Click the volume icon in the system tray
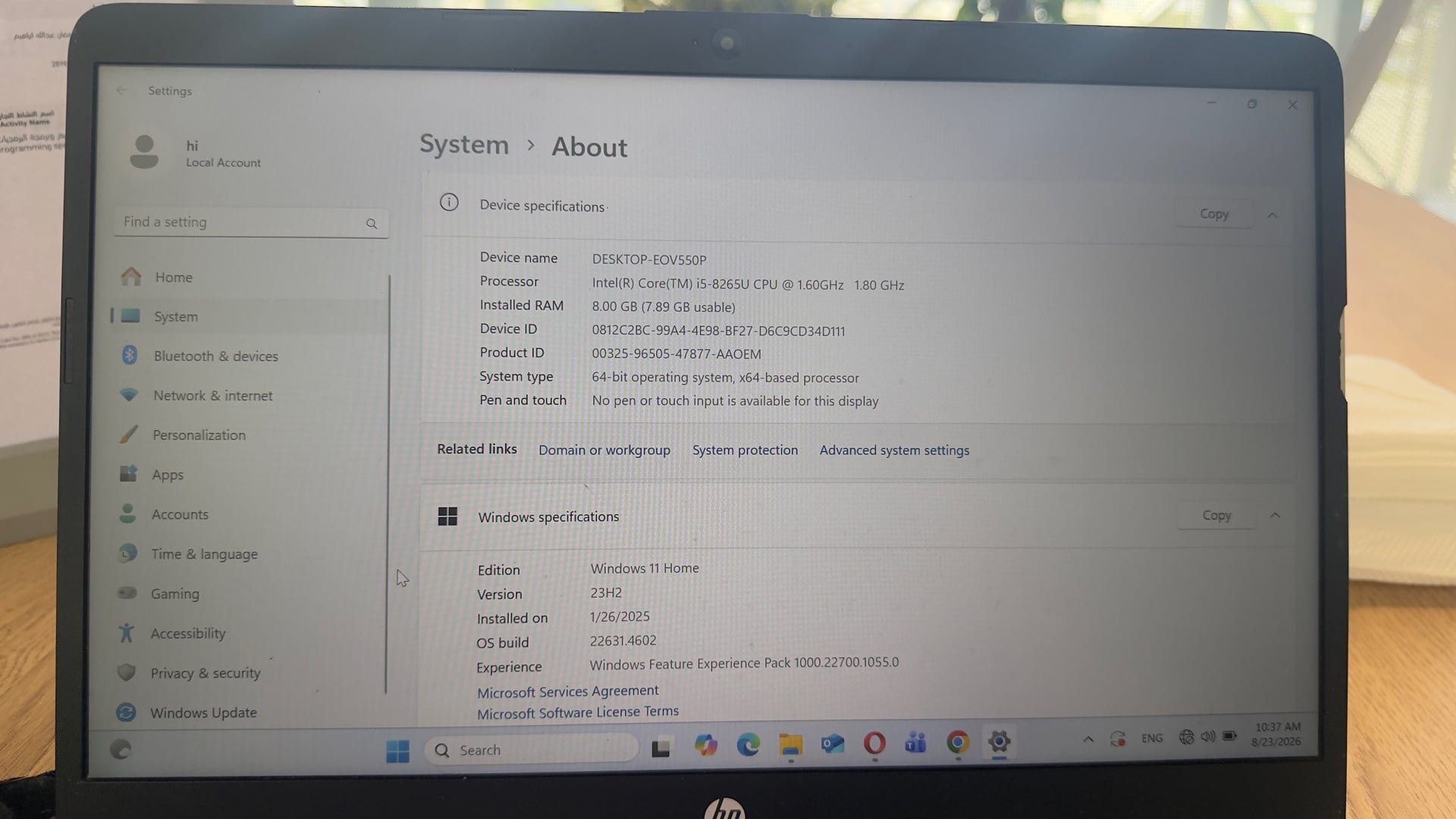Screen dimensions: 1456x819 coord(1208,736)
